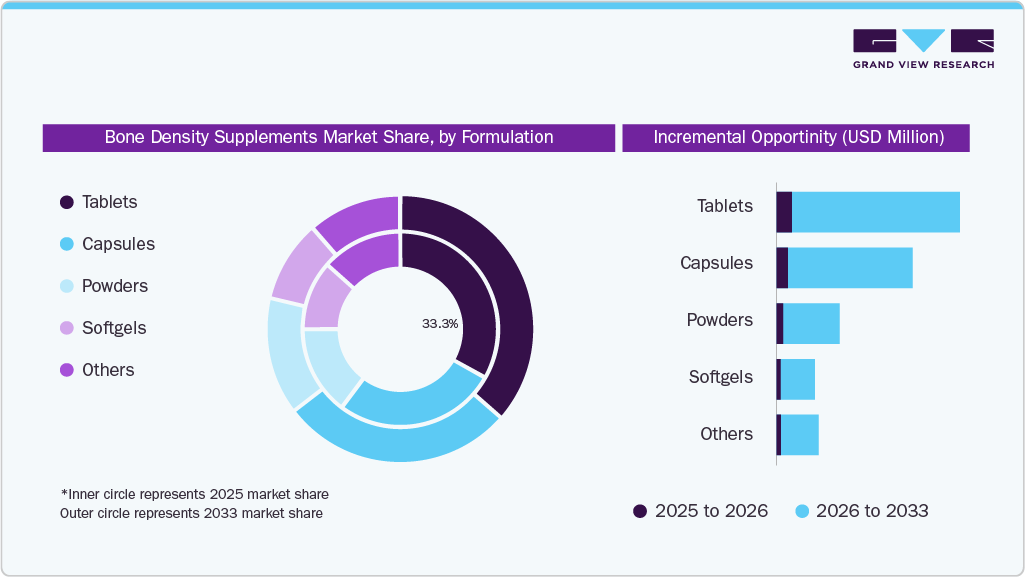Click the Others 2026 to 2033 light blue bar

(800, 435)
